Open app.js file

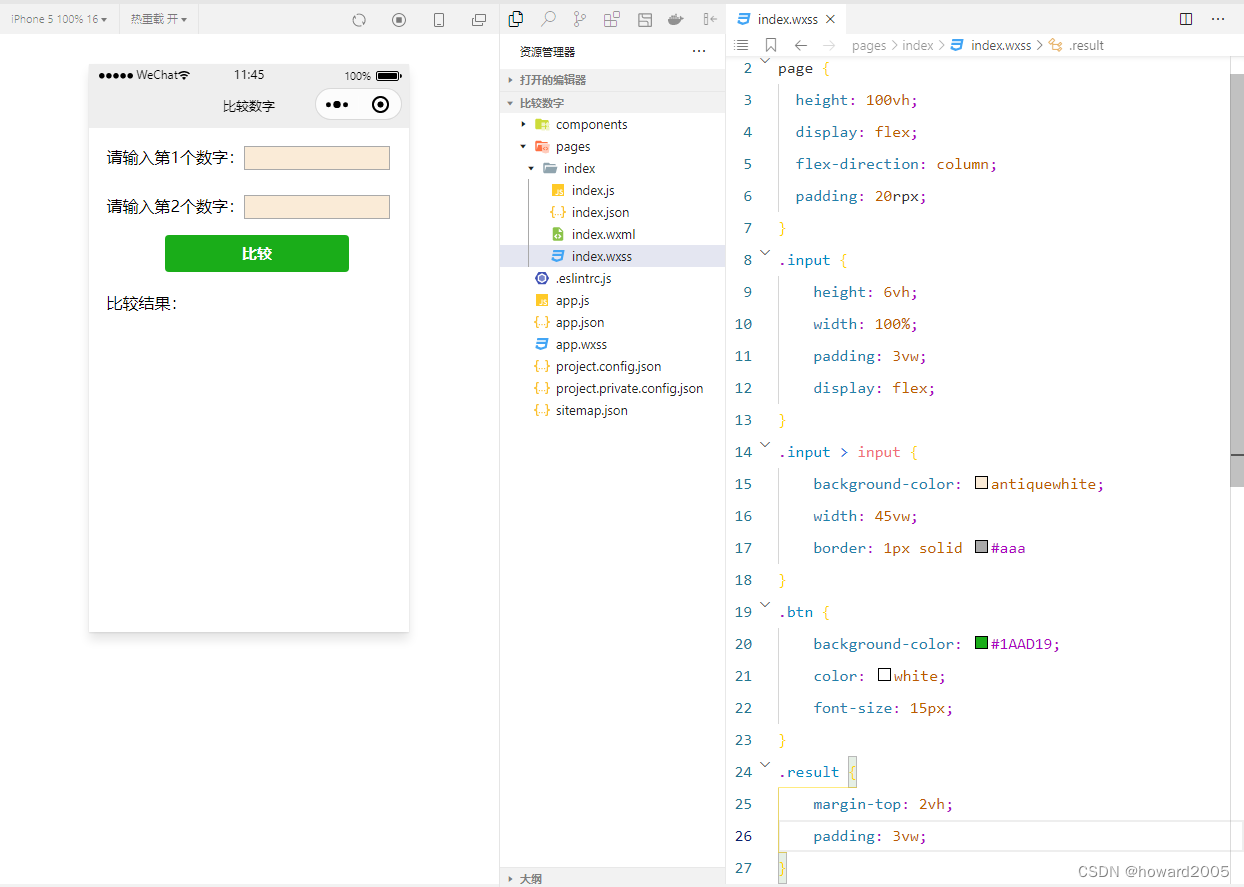click(x=612, y=301)
